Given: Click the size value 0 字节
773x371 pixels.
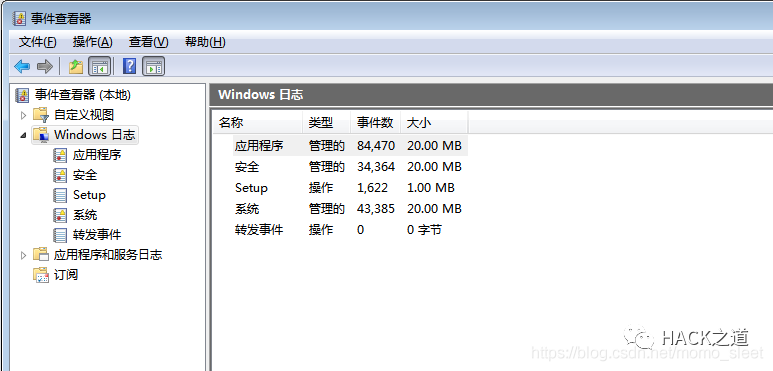Looking at the screenshot, I should 424,230.
